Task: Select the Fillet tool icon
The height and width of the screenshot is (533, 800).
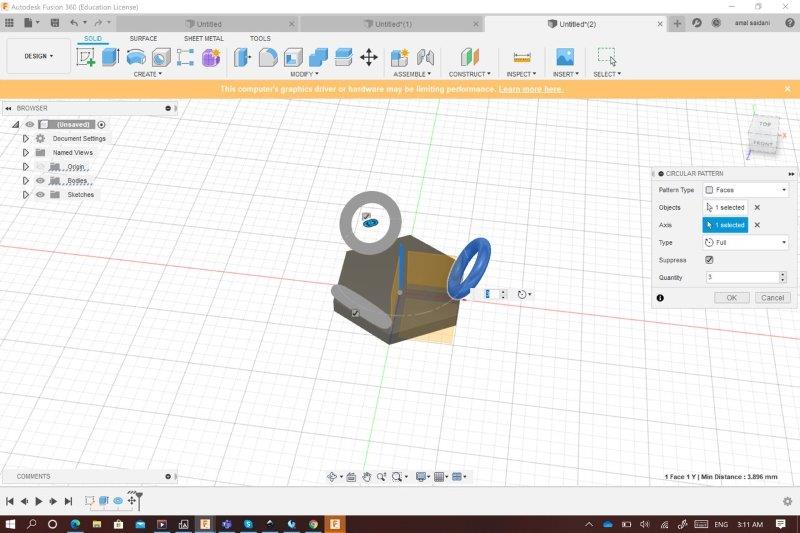Action: click(x=268, y=57)
